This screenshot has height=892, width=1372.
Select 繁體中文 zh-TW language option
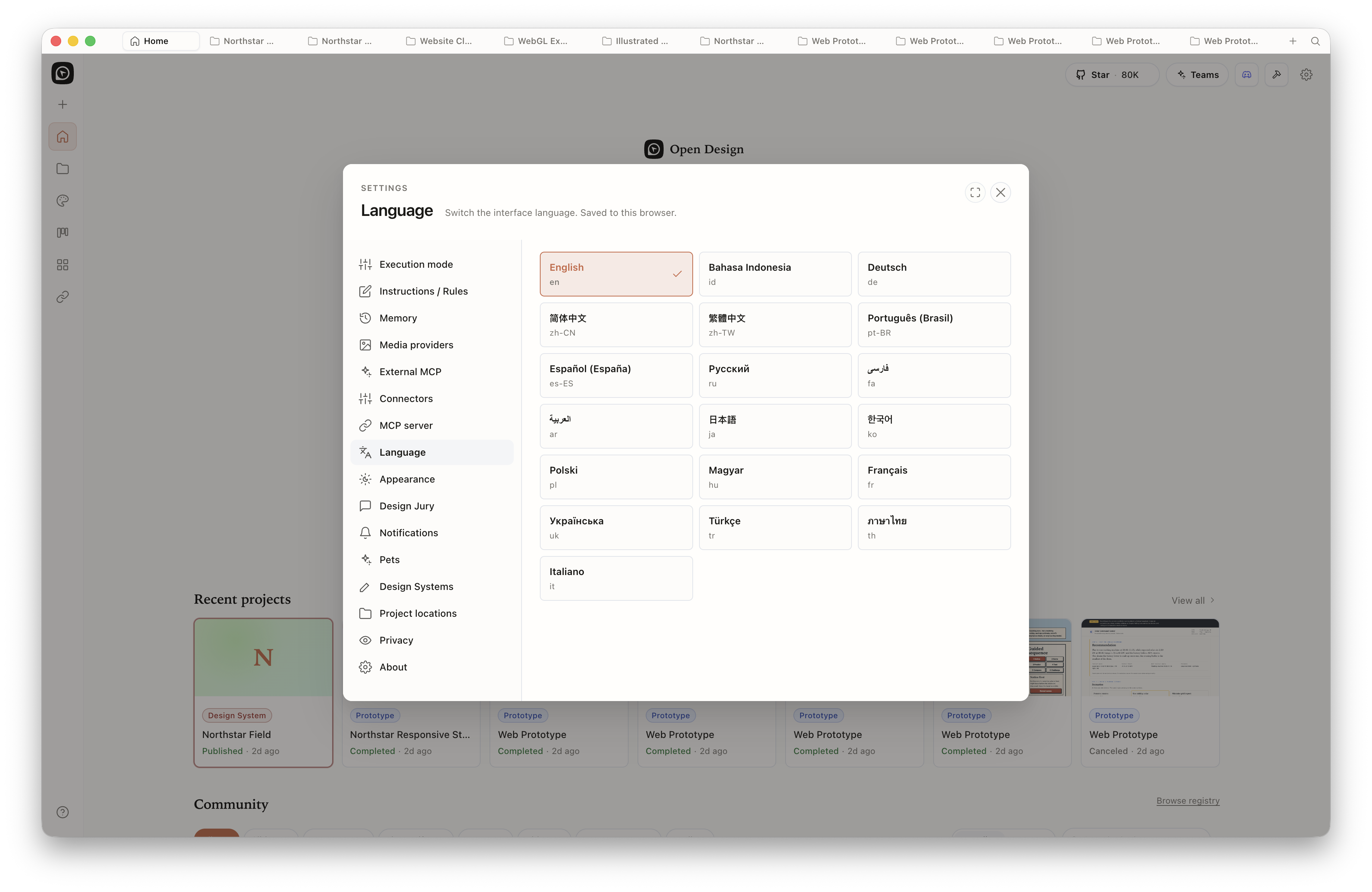pyautogui.click(x=775, y=325)
